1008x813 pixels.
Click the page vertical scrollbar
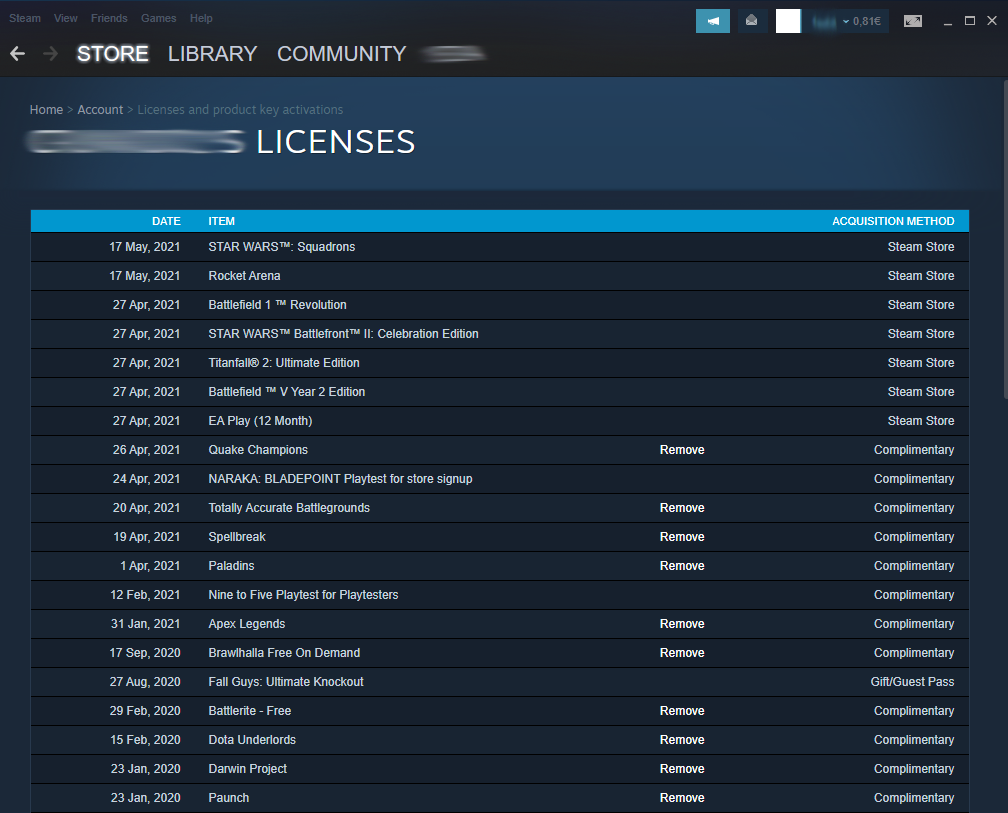[x=1004, y=239]
